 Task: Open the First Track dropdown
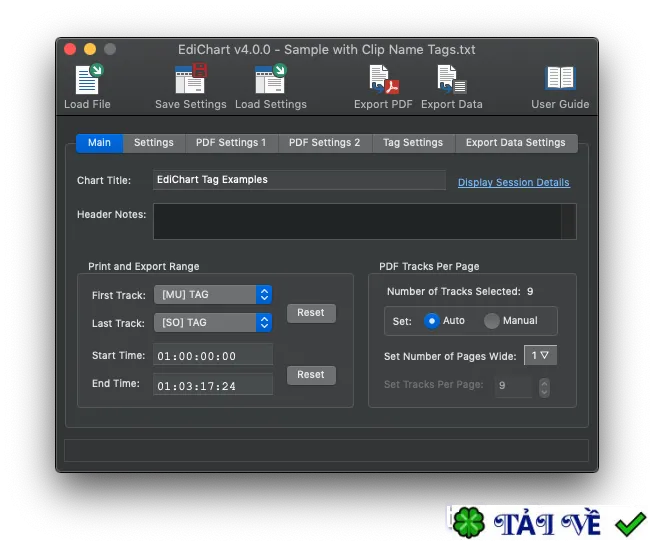(213, 295)
